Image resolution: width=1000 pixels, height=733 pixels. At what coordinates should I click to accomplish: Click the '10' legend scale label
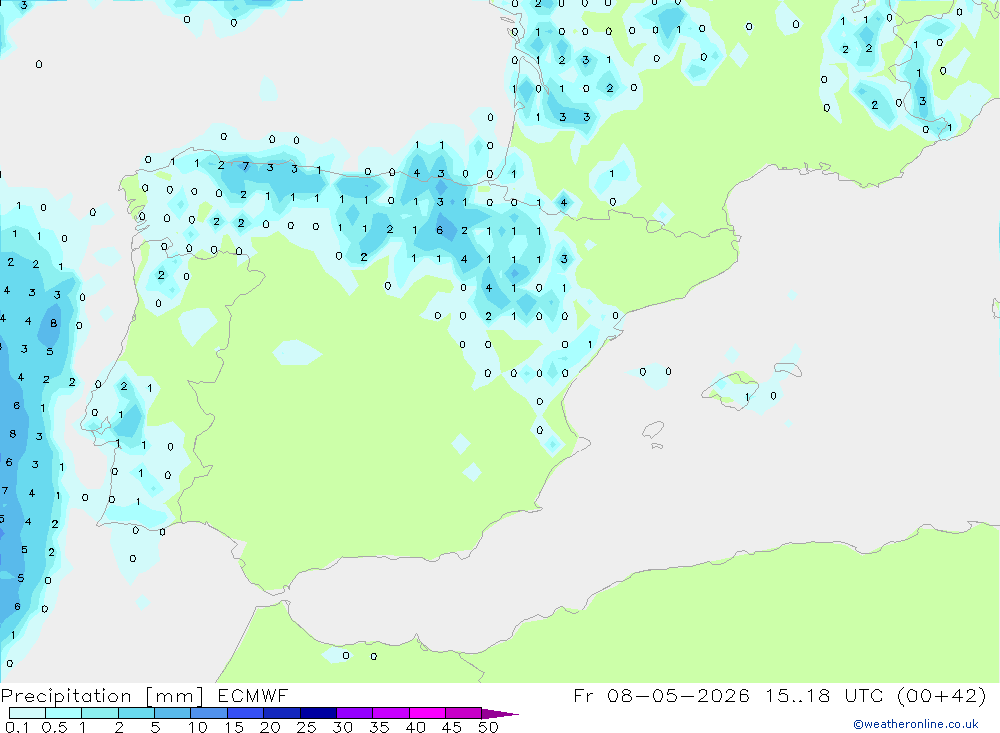coord(198,727)
